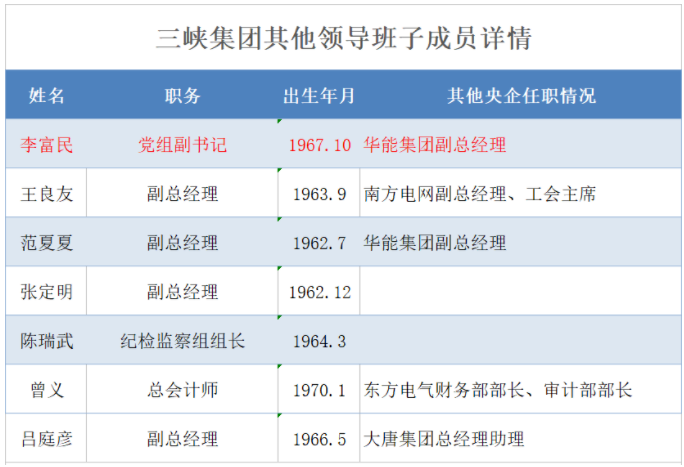Select the name cell 李富民
This screenshot has width=684, height=467.
coord(47,145)
